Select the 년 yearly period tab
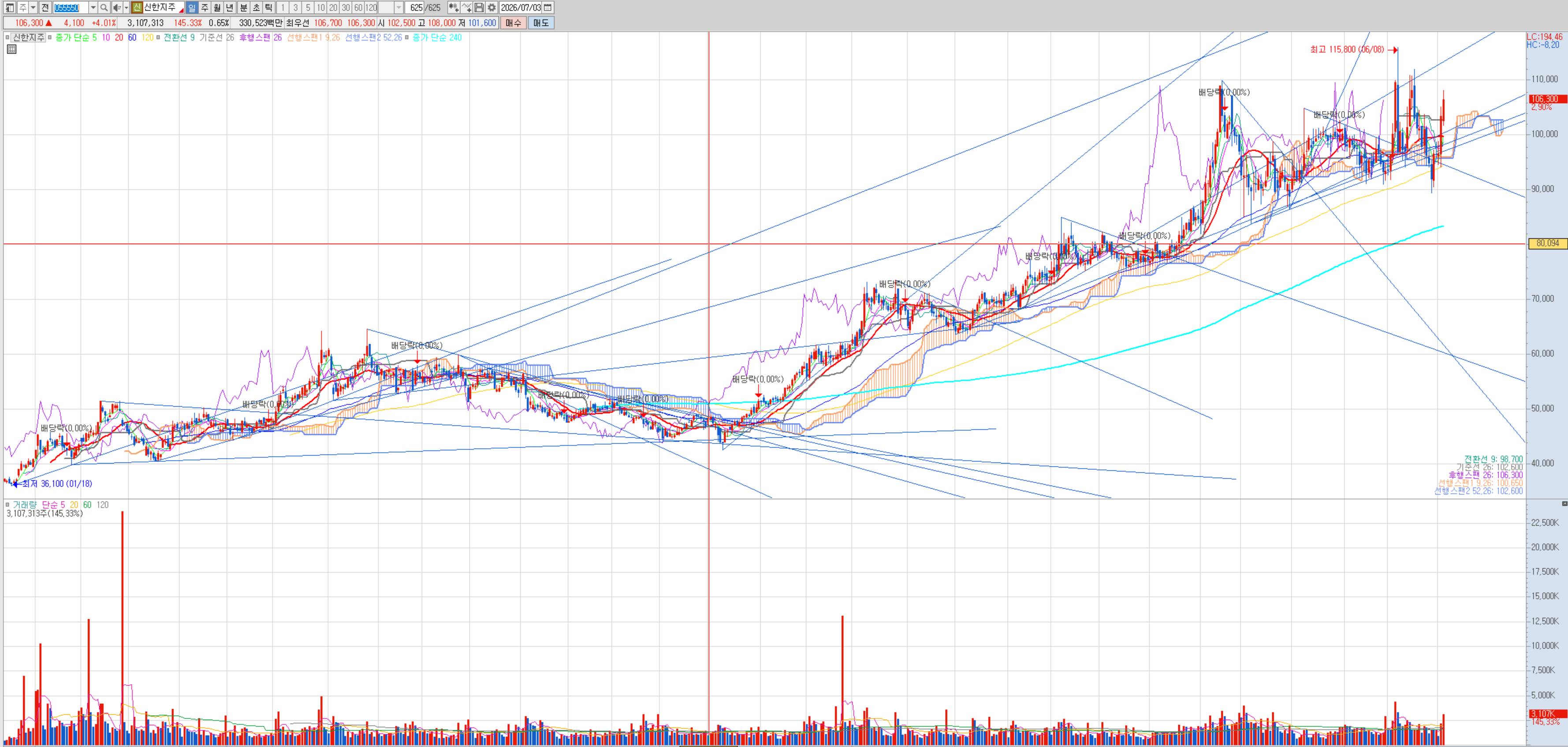Image resolution: width=1568 pixels, height=747 pixels. (230, 8)
